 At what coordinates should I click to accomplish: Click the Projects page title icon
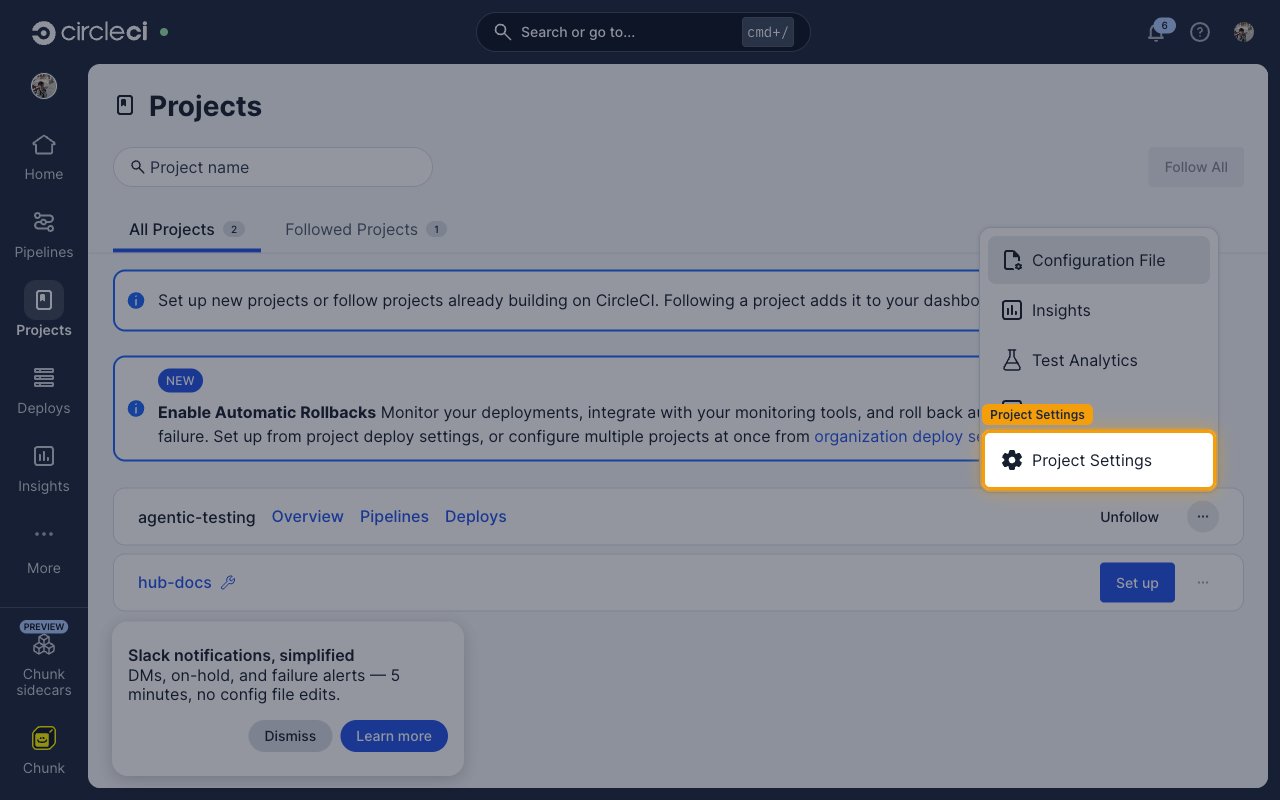coord(125,105)
